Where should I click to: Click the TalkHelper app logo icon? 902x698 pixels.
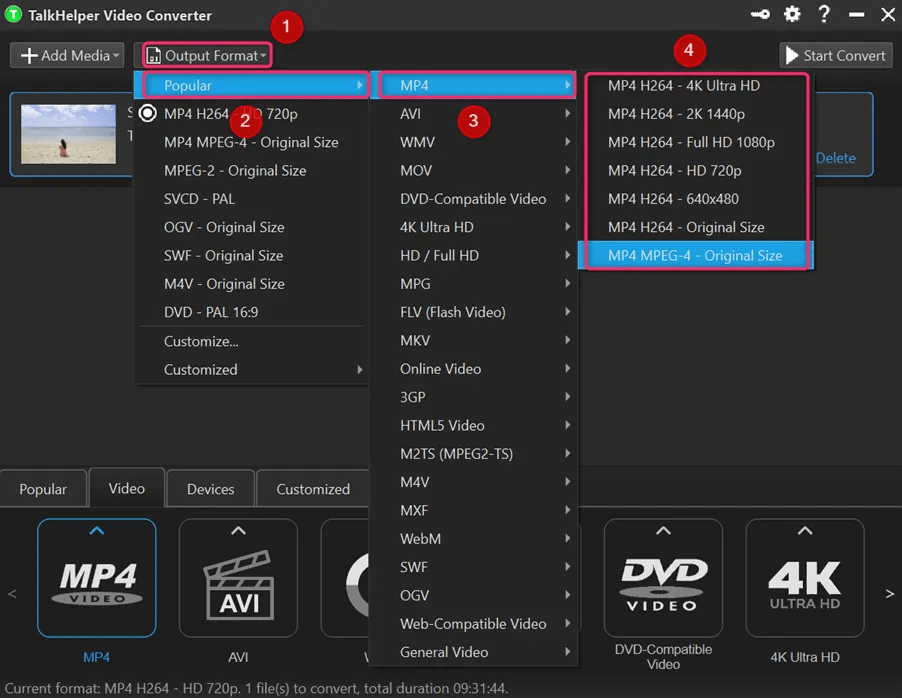[x=13, y=14]
